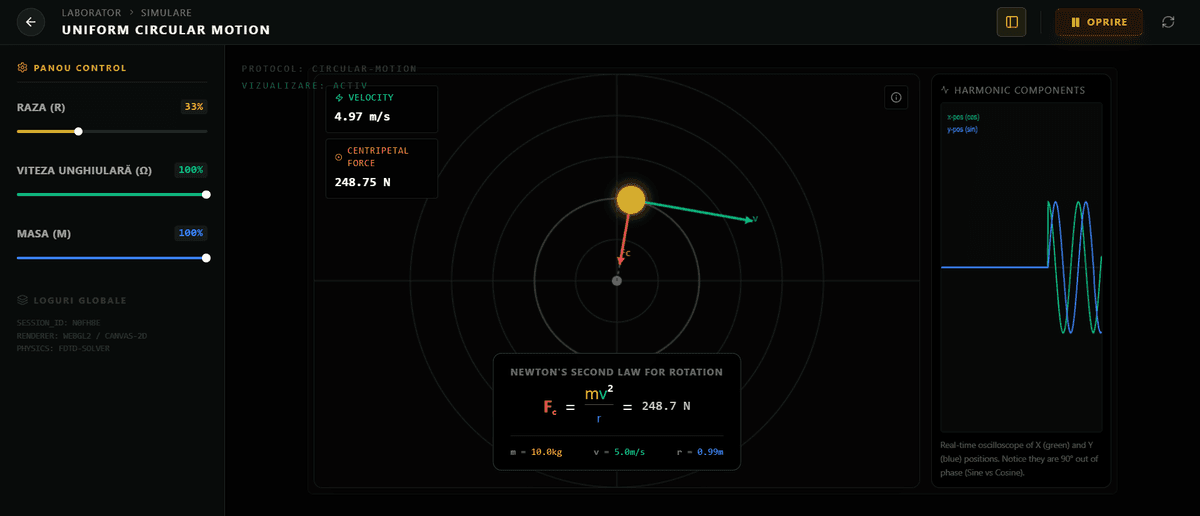Click the reset refresh icon
The image size is (1200, 516).
point(1168,22)
